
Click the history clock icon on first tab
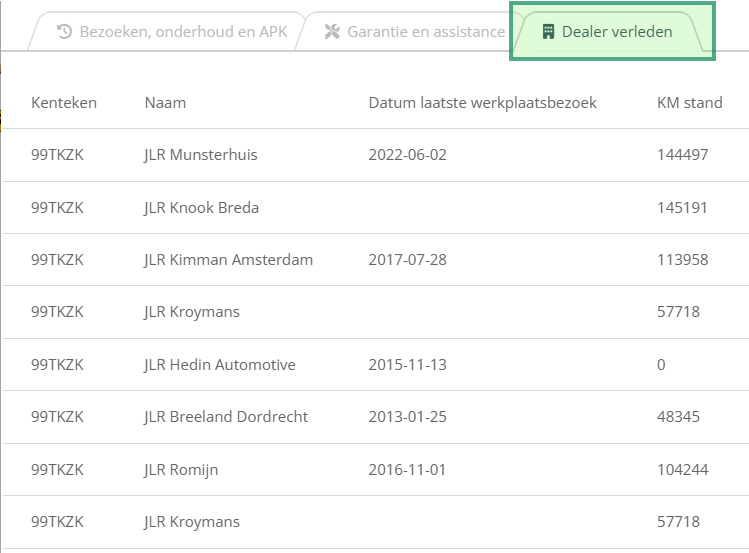click(x=64, y=32)
